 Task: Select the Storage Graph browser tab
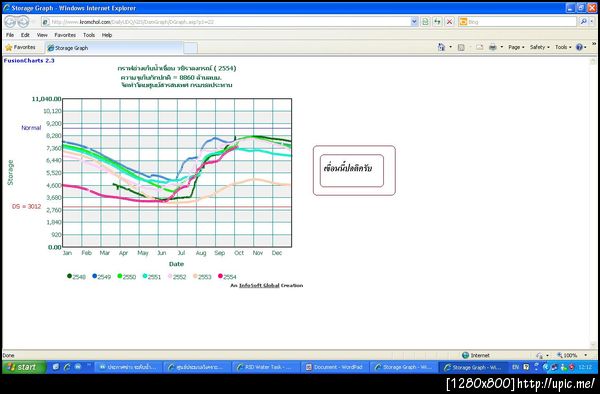click(114, 48)
